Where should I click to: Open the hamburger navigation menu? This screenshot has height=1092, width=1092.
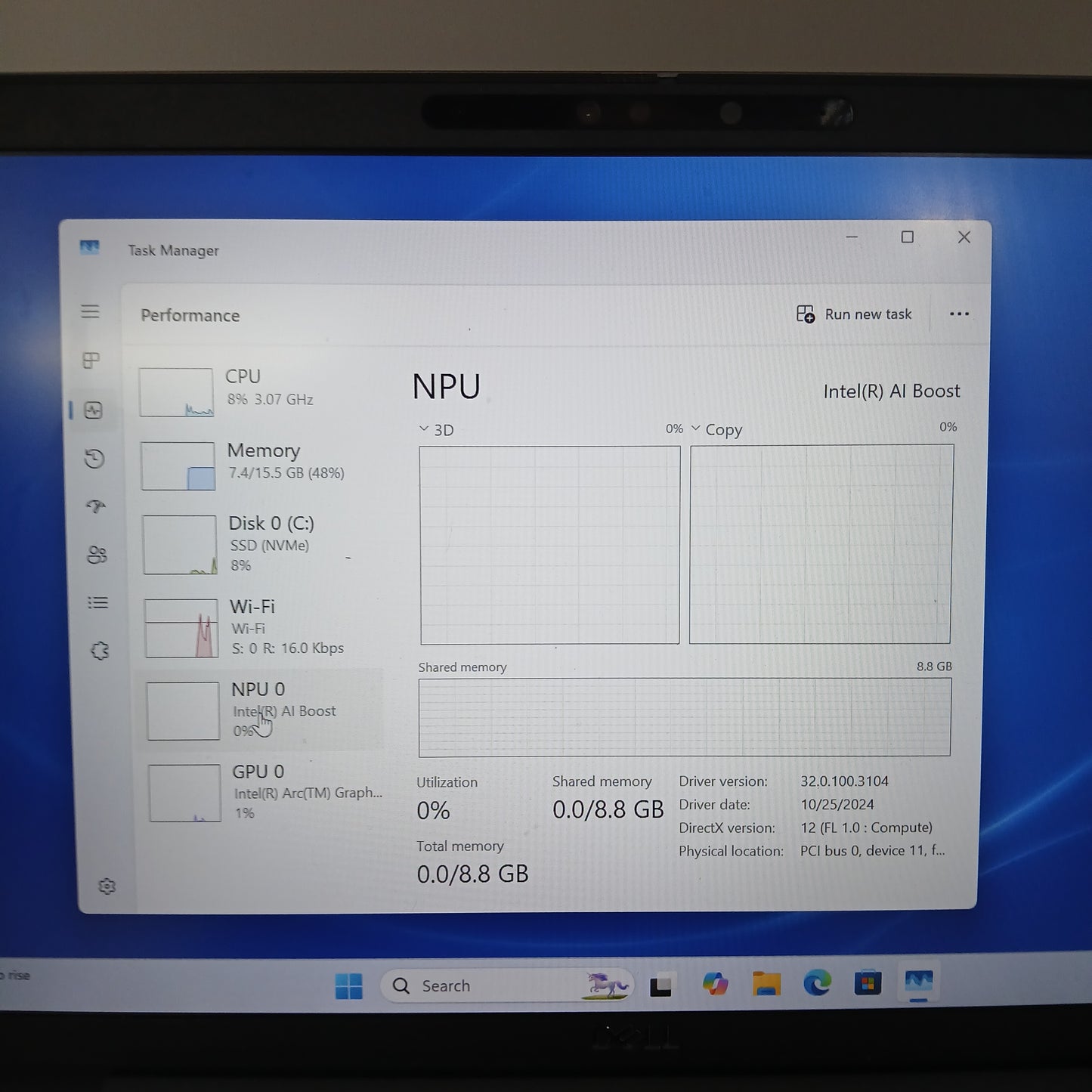[90, 311]
